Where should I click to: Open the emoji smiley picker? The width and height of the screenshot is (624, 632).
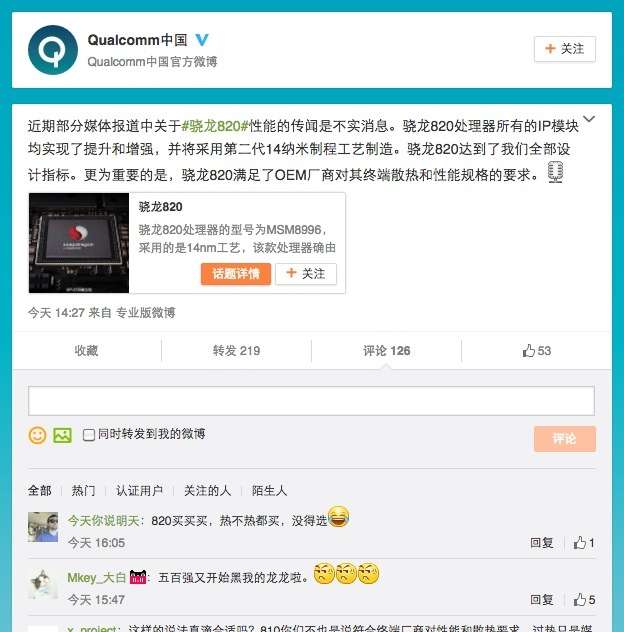pyautogui.click(x=37, y=435)
